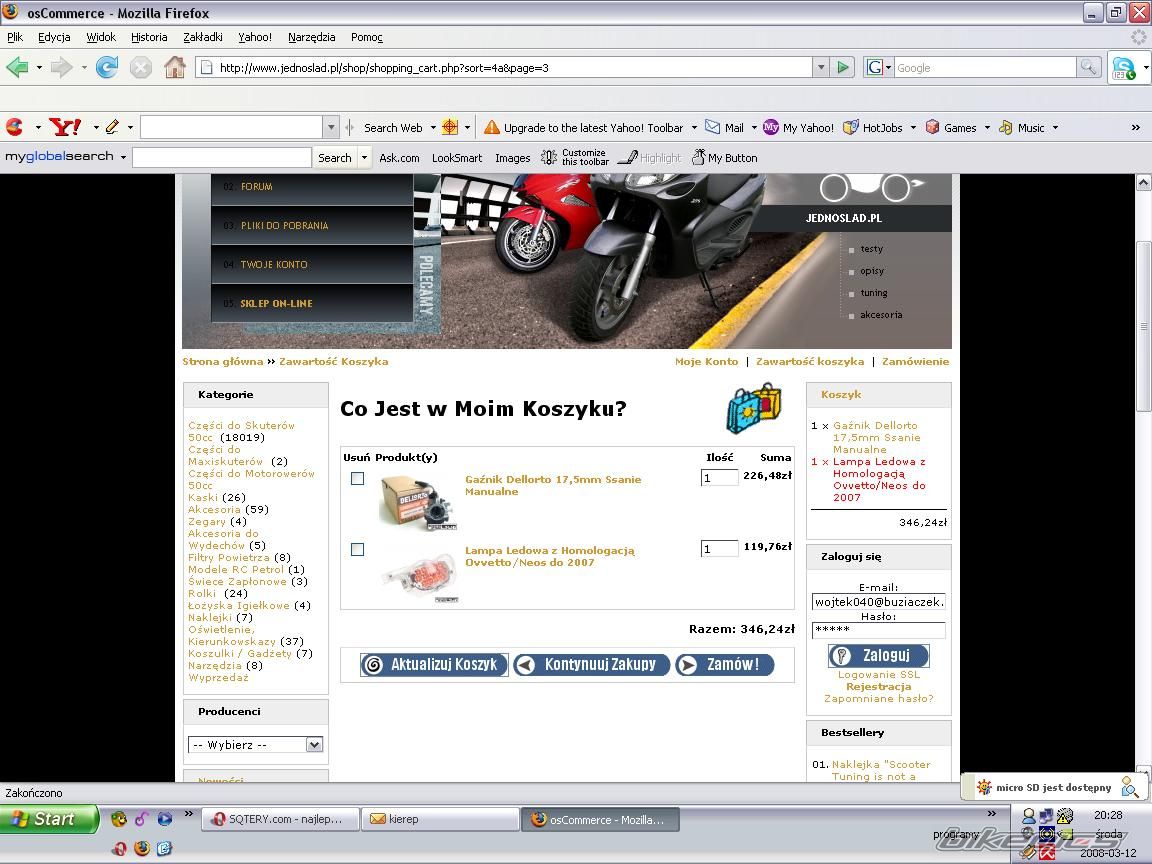The width and height of the screenshot is (1152, 864).
Task: Click the green Go arrow beside address bar
Action: 843,68
